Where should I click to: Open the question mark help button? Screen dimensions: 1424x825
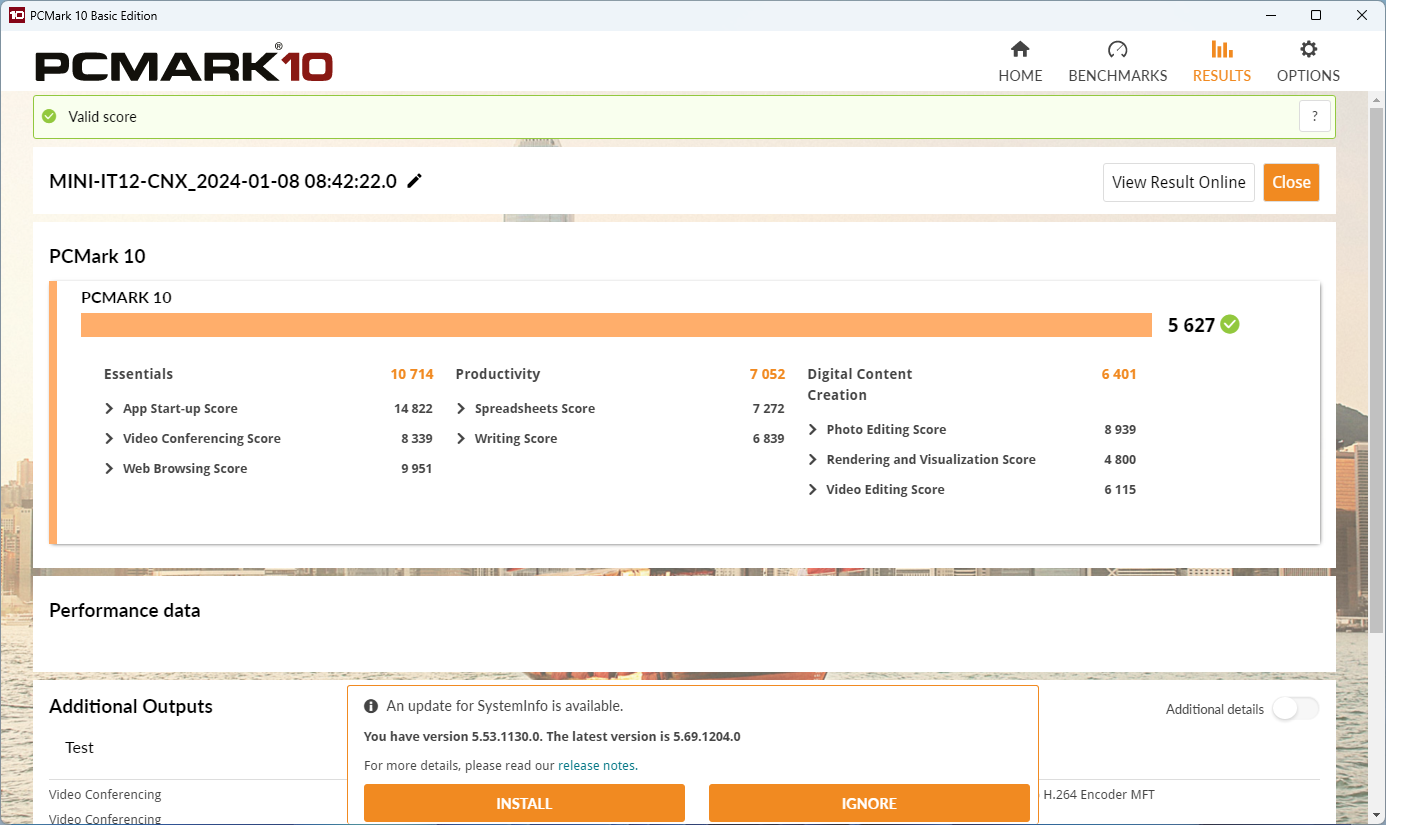tap(1315, 116)
